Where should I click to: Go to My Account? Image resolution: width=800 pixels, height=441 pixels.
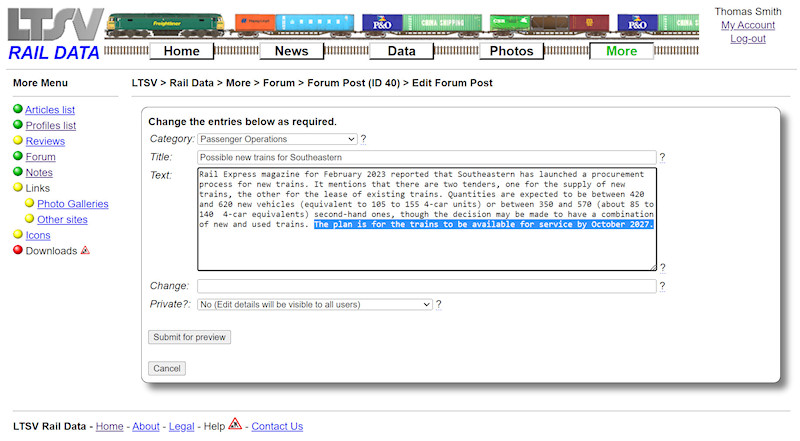point(748,25)
